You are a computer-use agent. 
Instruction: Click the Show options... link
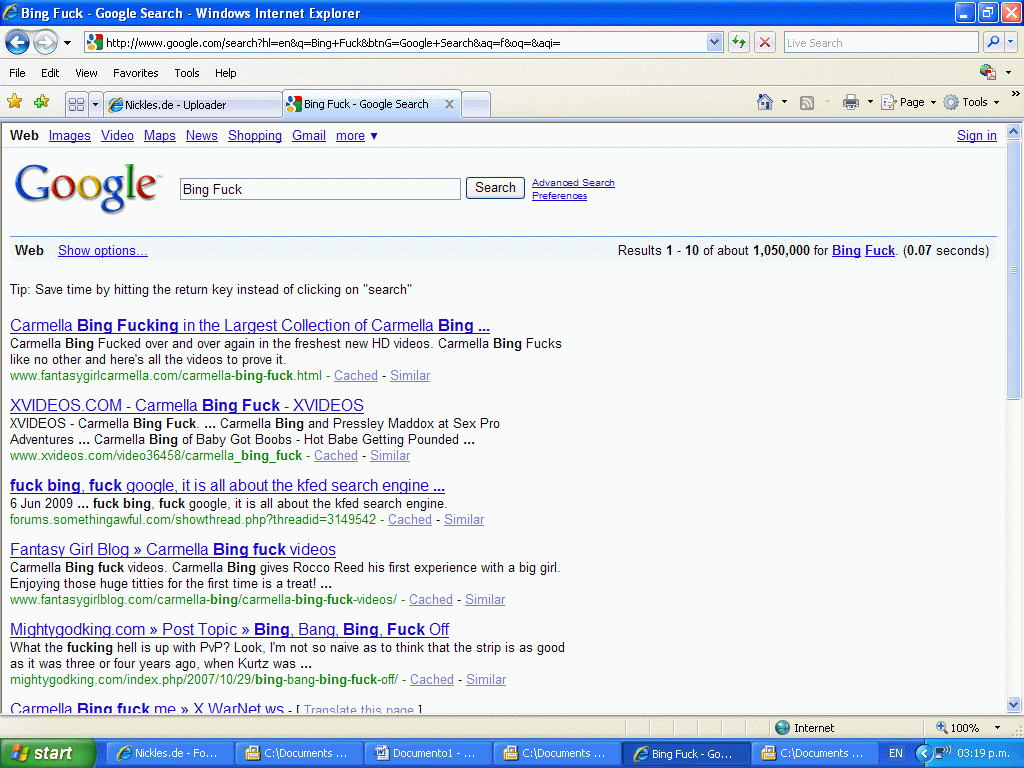[x=103, y=251]
